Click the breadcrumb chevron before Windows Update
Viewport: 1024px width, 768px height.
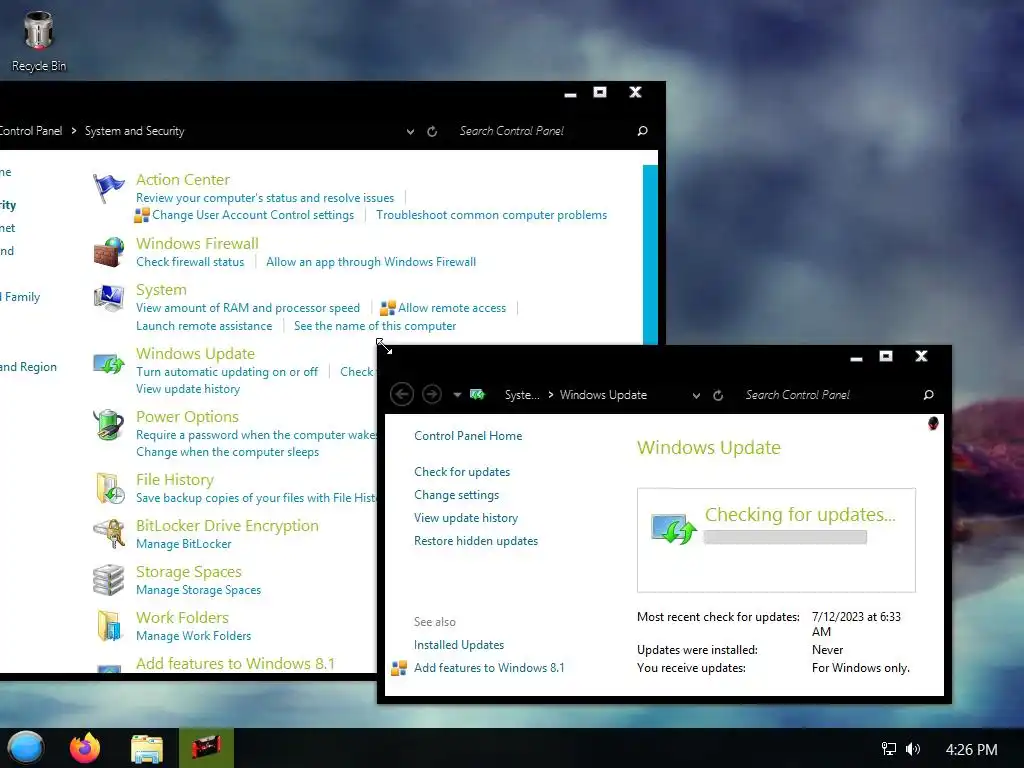click(x=551, y=394)
